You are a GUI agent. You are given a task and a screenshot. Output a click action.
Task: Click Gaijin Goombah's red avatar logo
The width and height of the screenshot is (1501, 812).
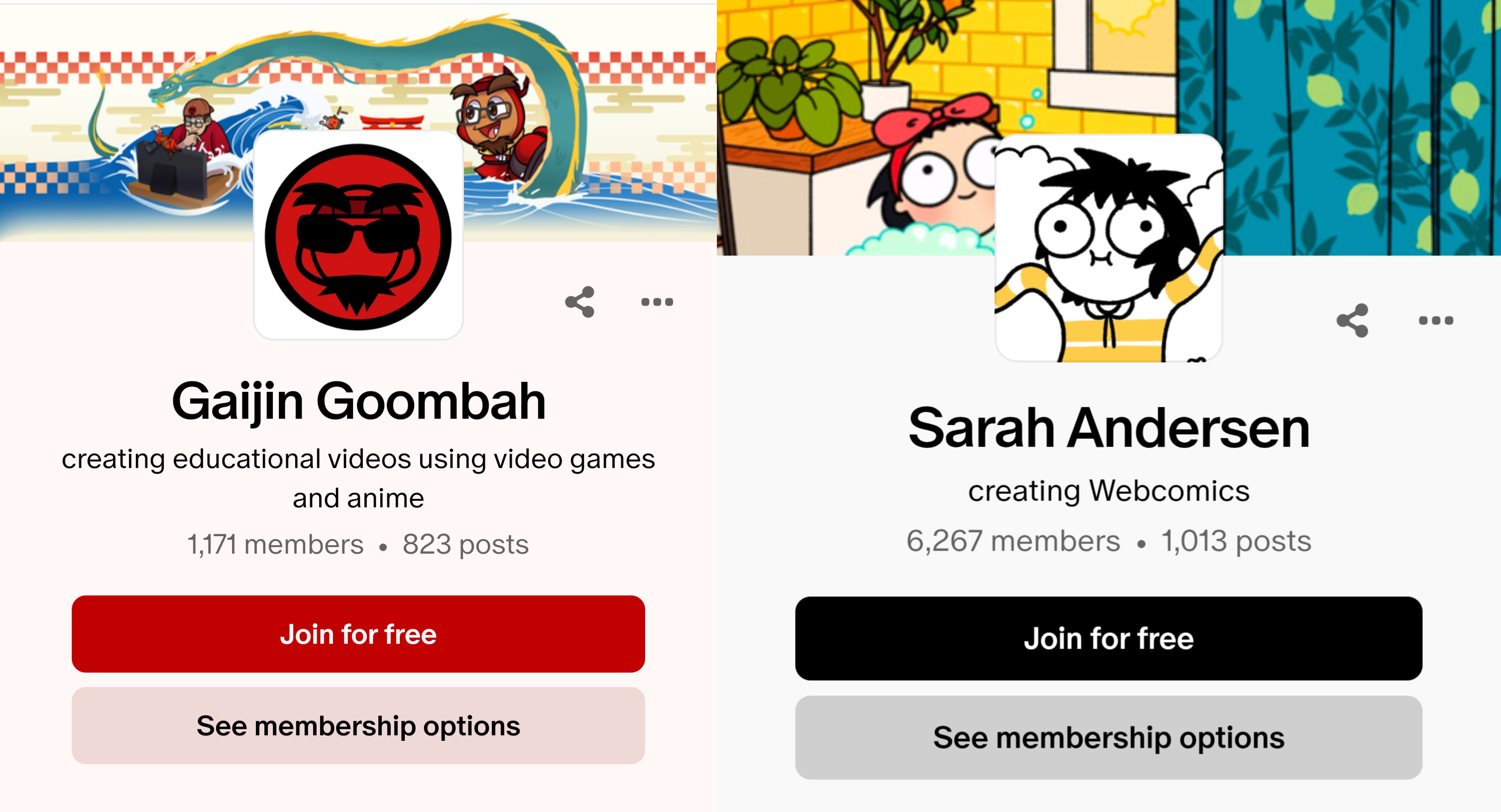coord(358,235)
